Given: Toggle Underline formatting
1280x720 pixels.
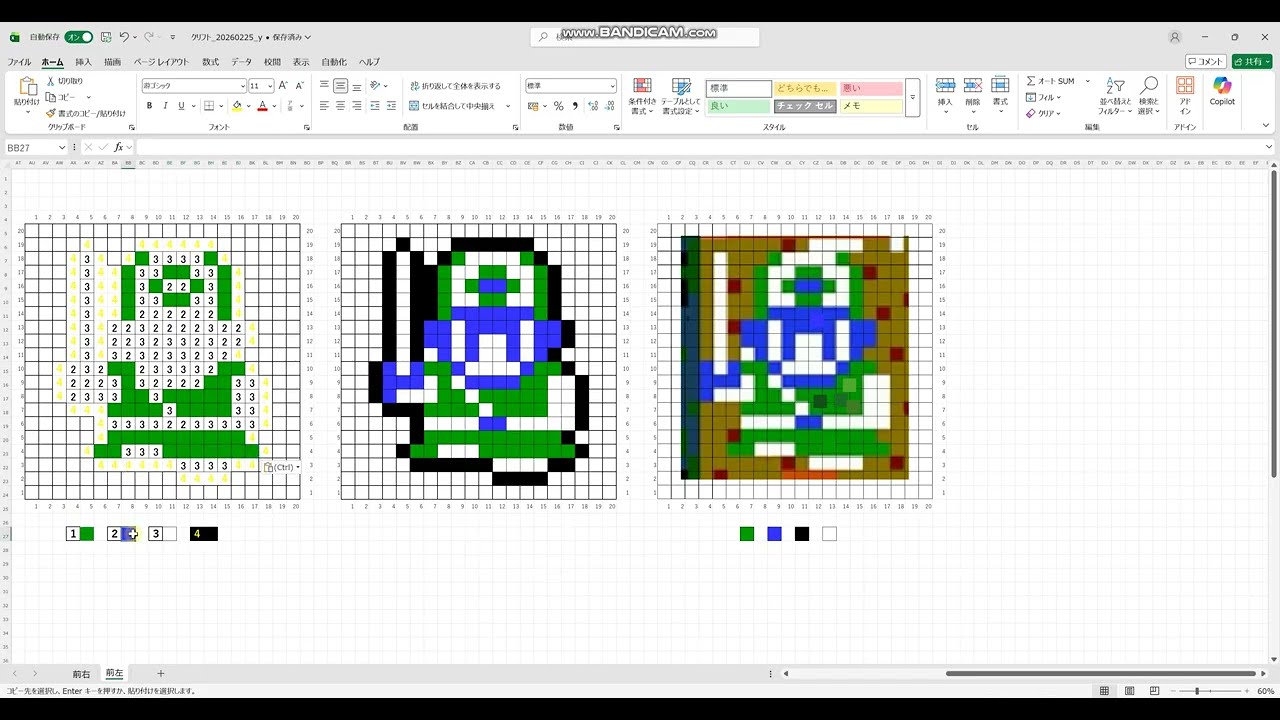Looking at the screenshot, I should coord(181,106).
